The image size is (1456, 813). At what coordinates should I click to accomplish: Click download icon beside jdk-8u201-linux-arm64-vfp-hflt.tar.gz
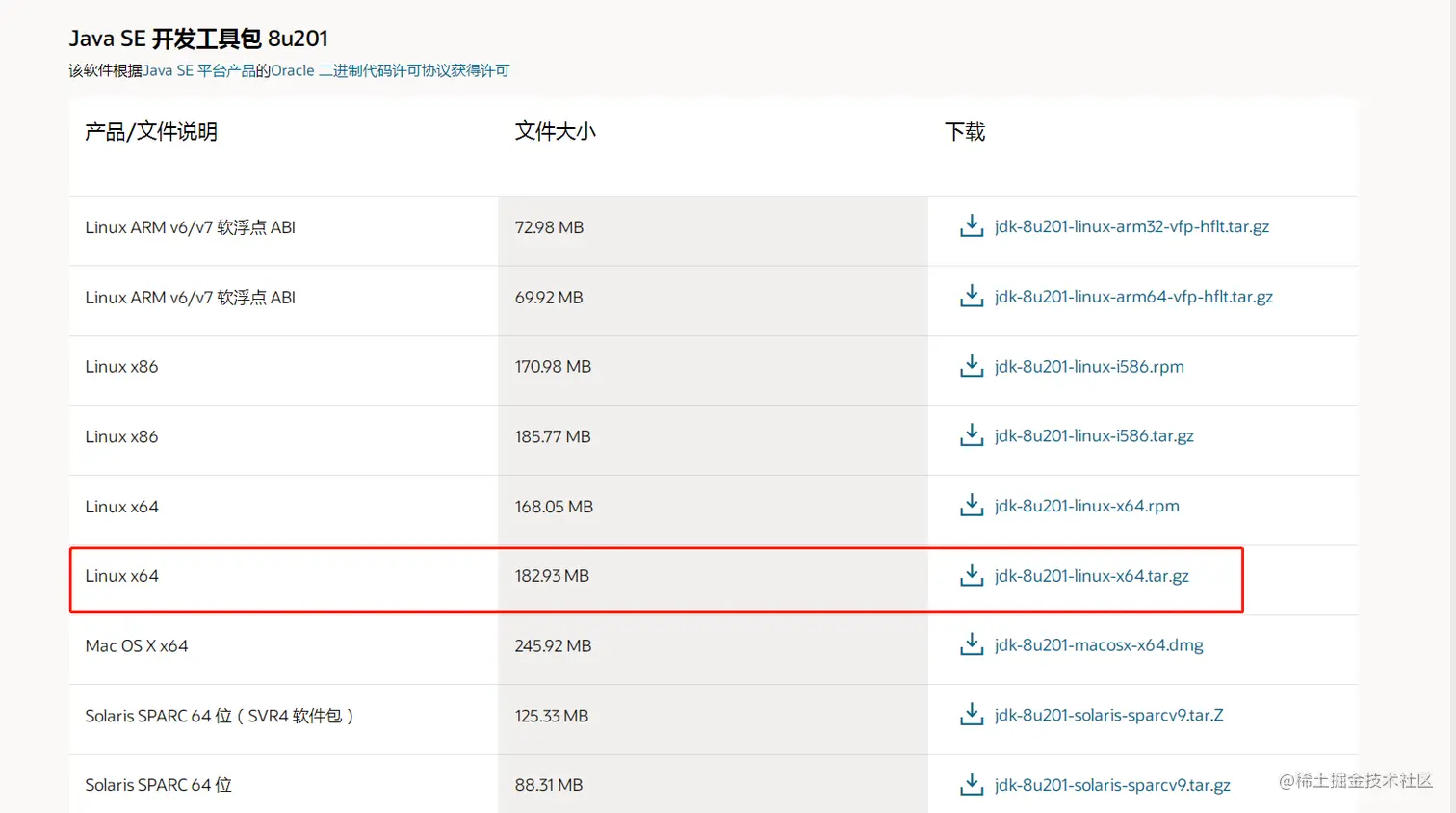click(x=972, y=296)
